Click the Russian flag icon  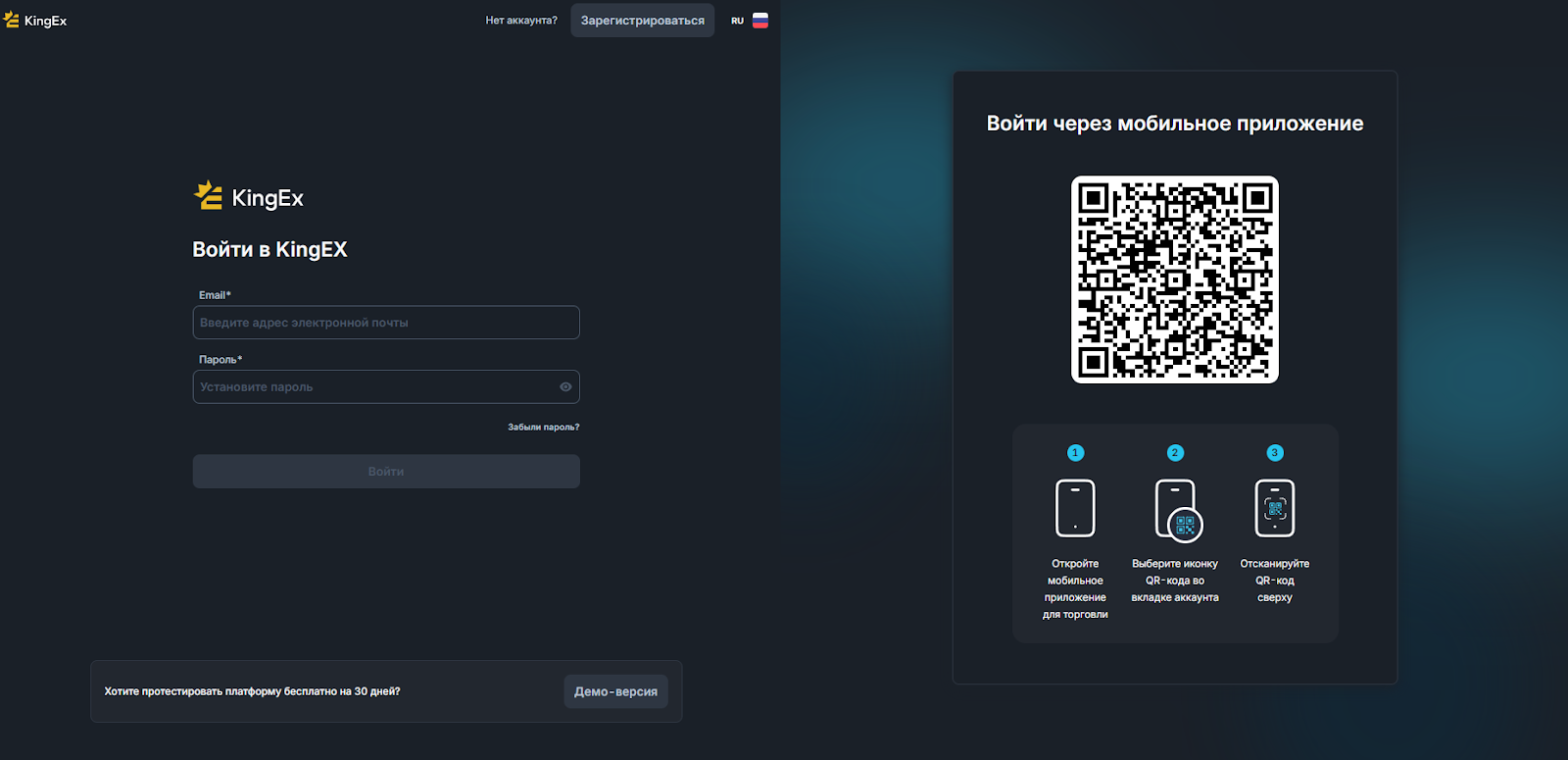point(760,21)
